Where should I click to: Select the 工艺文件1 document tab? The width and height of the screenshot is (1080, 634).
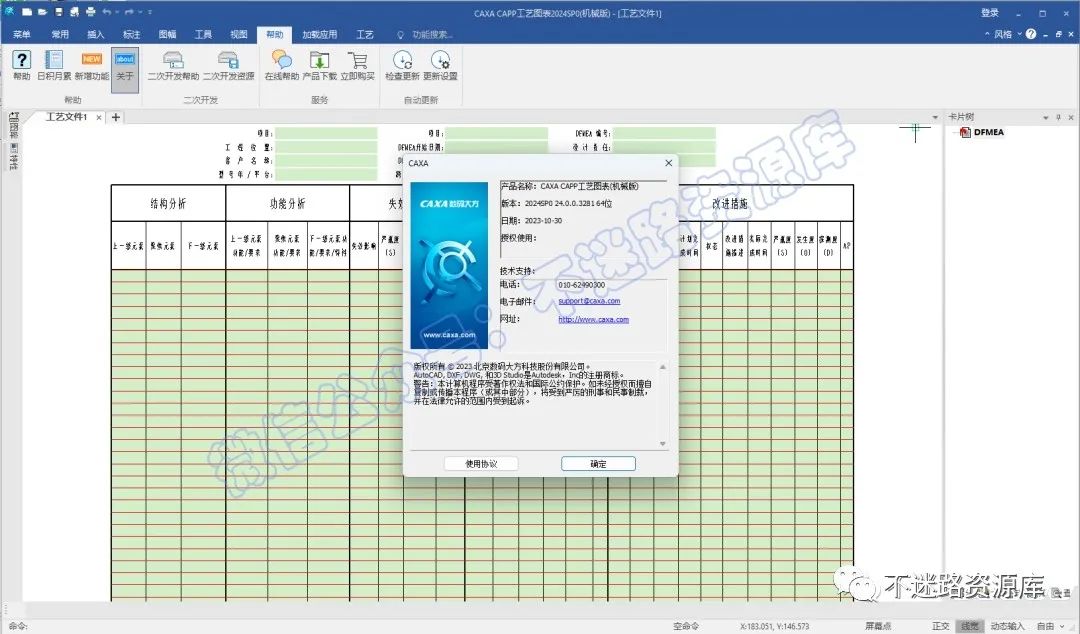66,117
